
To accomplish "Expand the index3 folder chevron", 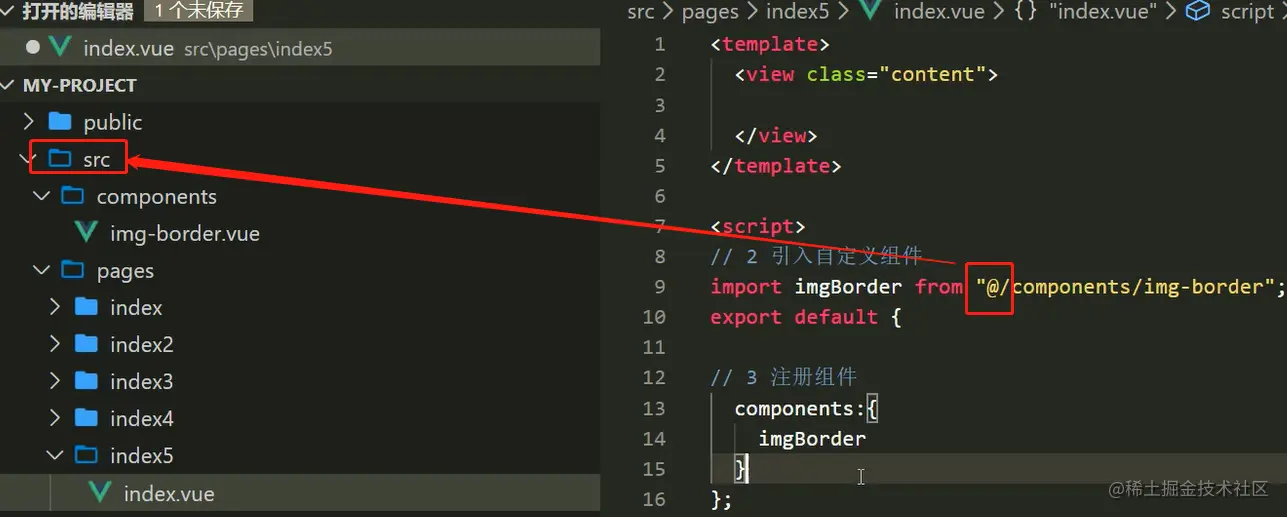I will click(x=56, y=381).
